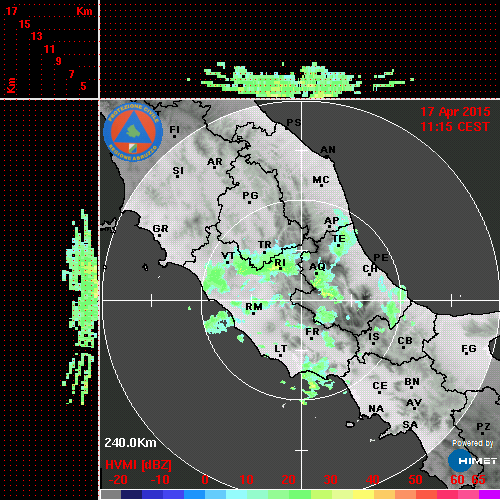Select the FI city label

[x=174, y=129]
